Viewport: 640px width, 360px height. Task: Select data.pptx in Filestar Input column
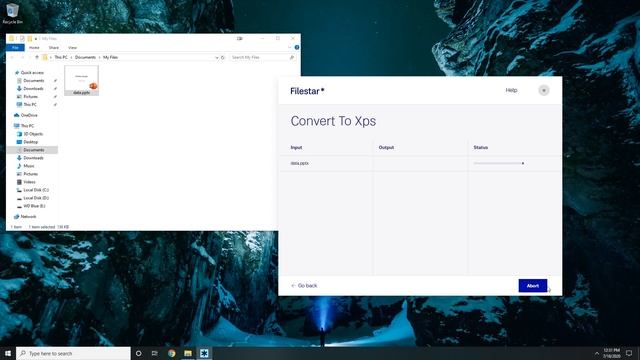[300, 163]
